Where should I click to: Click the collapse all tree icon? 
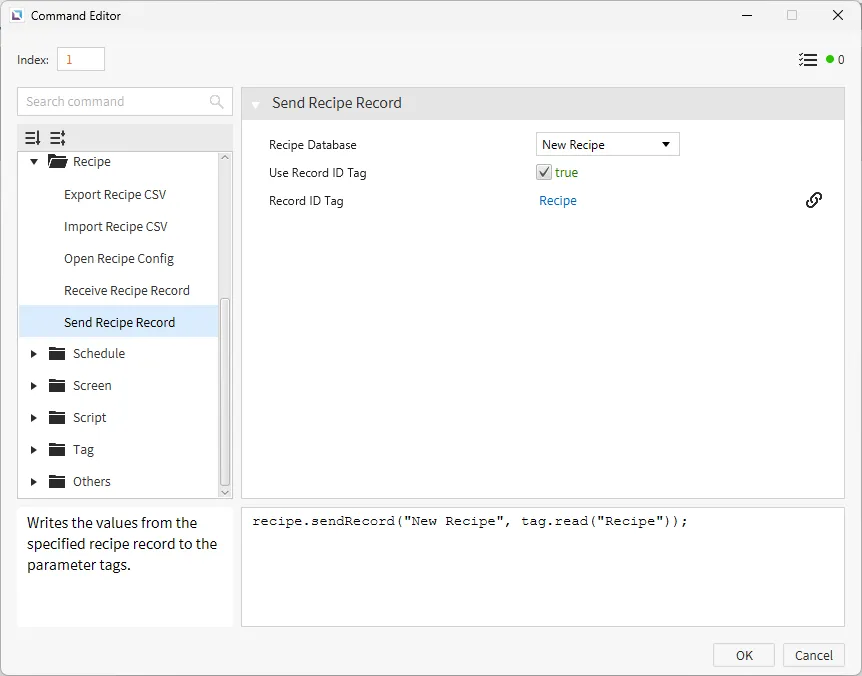(57, 138)
